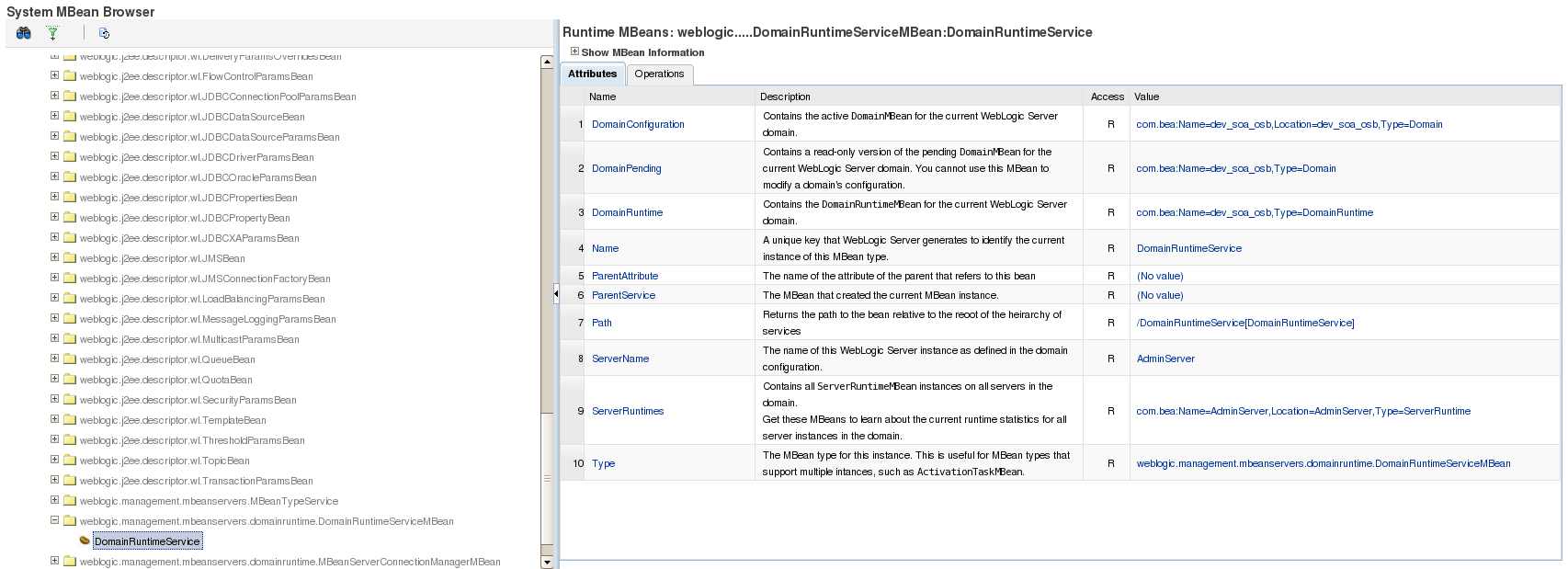Expand the JMSBean tree node
The height and width of the screenshot is (569, 1568).
coord(54,257)
